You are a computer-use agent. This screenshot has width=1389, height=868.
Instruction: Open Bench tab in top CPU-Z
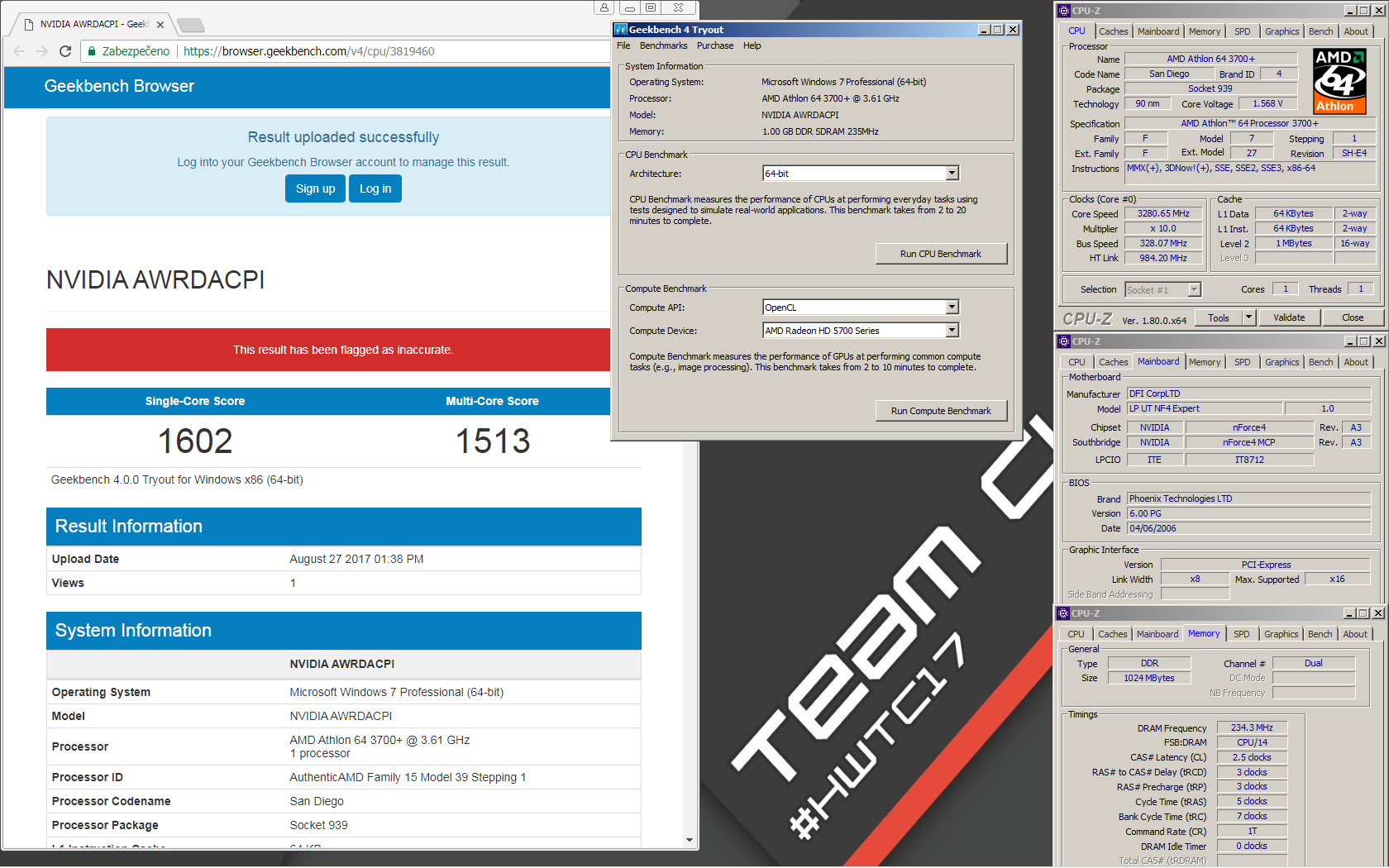coord(1320,31)
